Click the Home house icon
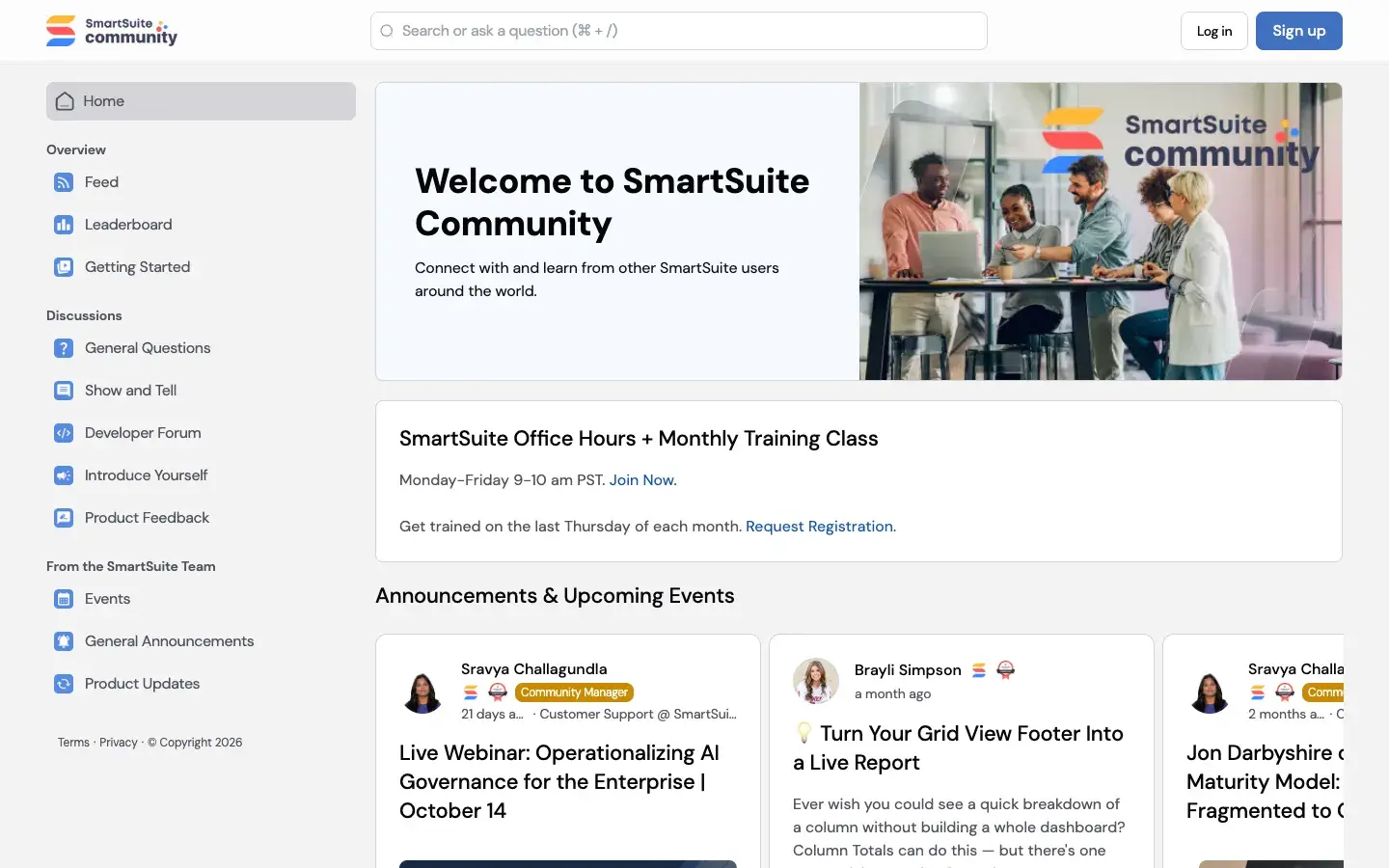 point(65,101)
